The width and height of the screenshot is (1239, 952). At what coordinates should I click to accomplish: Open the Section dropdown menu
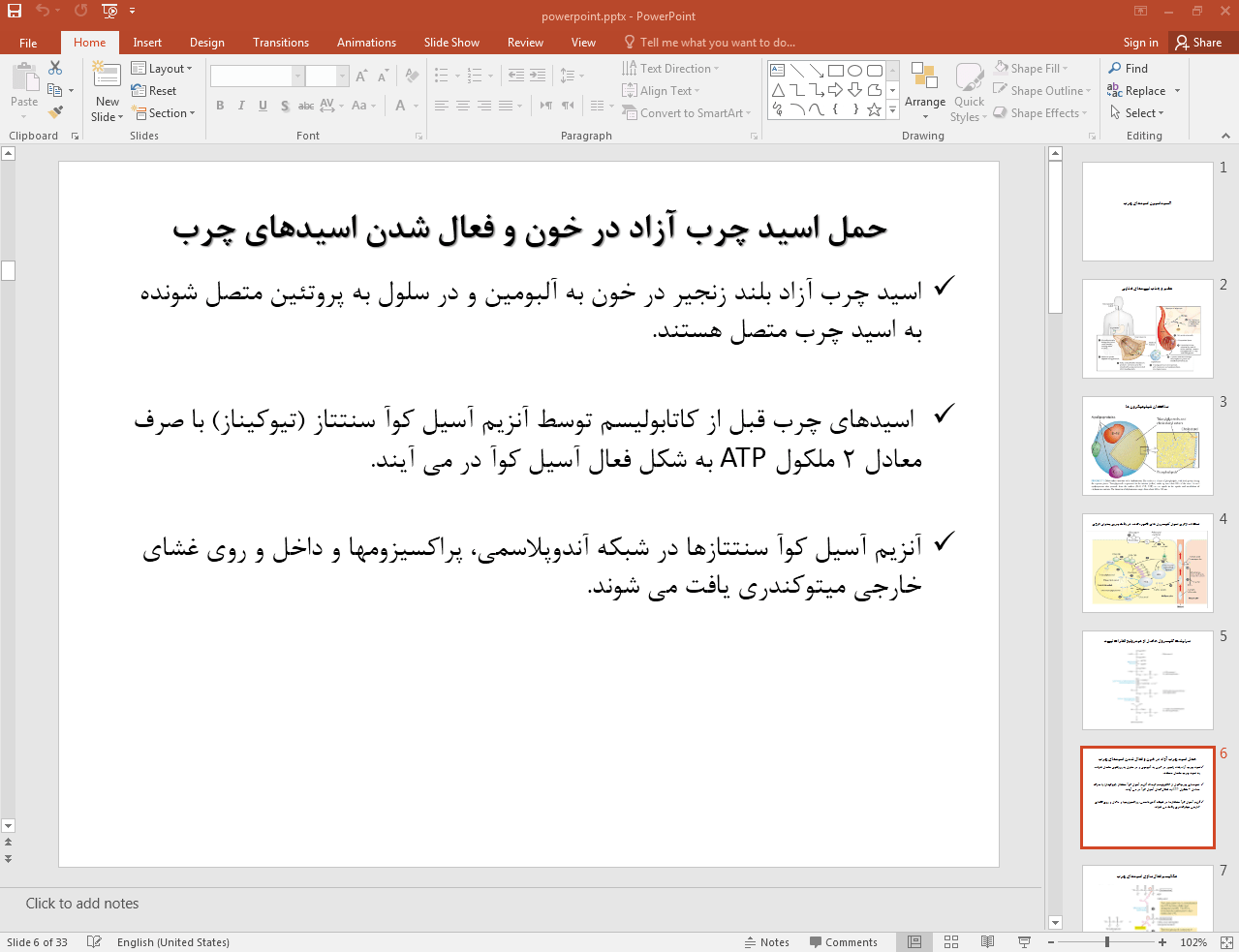point(164,113)
